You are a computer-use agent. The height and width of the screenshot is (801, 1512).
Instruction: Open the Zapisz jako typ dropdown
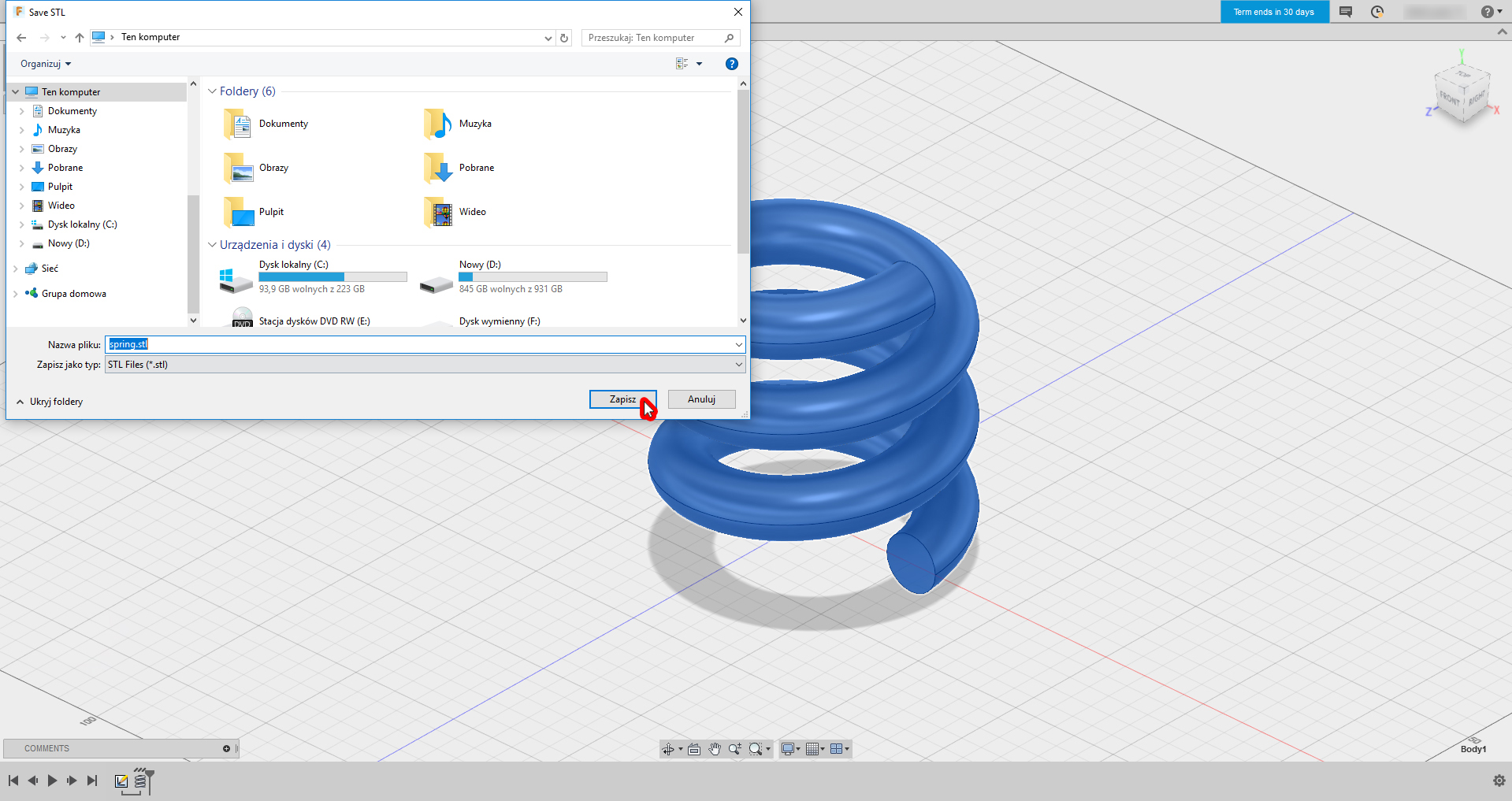point(425,365)
